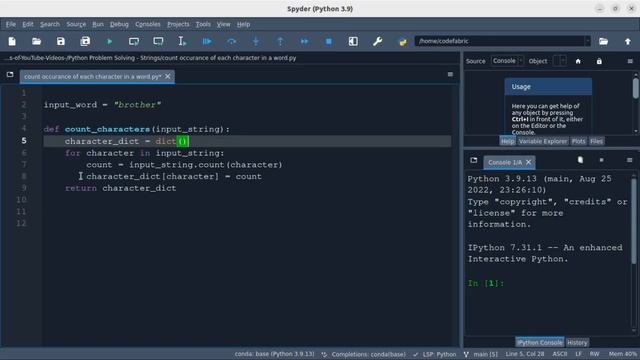Viewport: 640px width, 360px height.
Task: Open Source dropdown showing Console
Action: click(x=507, y=61)
